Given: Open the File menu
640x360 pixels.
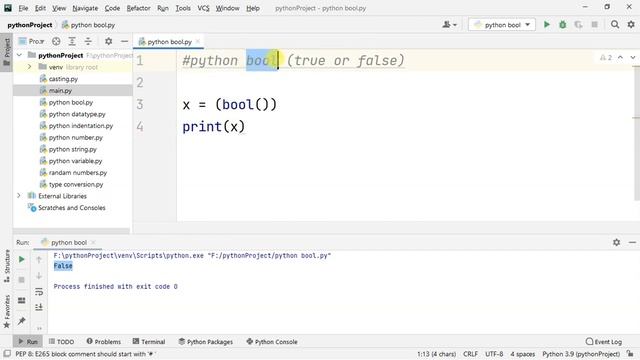Looking at the screenshot, I should [x=23, y=8].
